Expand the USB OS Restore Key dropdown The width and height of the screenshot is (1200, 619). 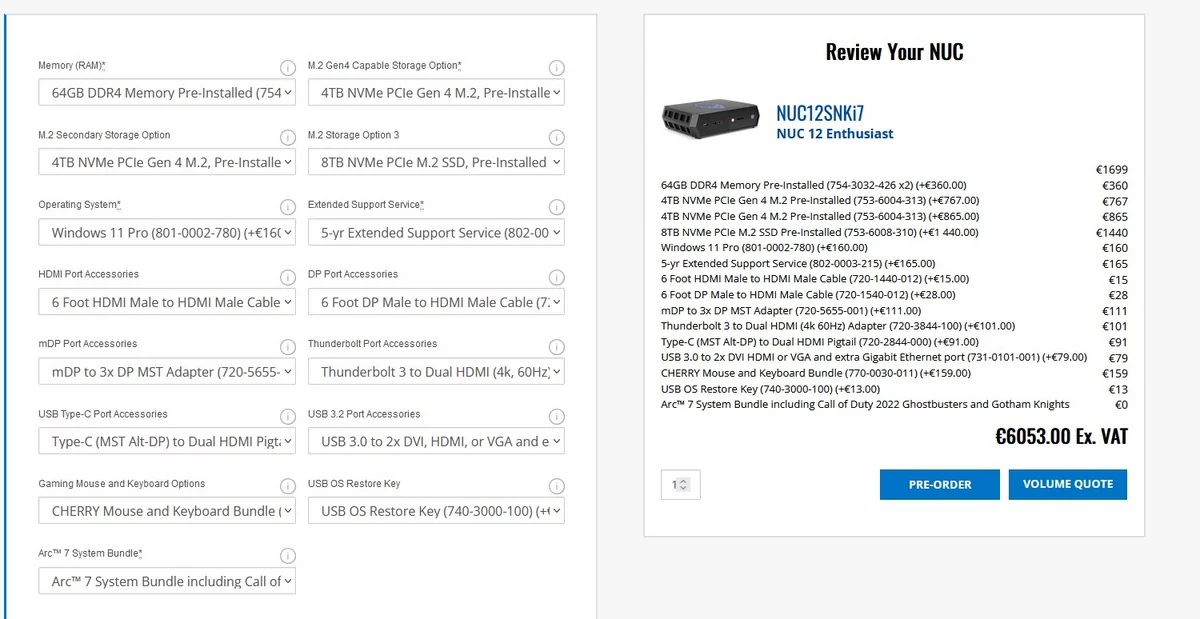tap(437, 511)
